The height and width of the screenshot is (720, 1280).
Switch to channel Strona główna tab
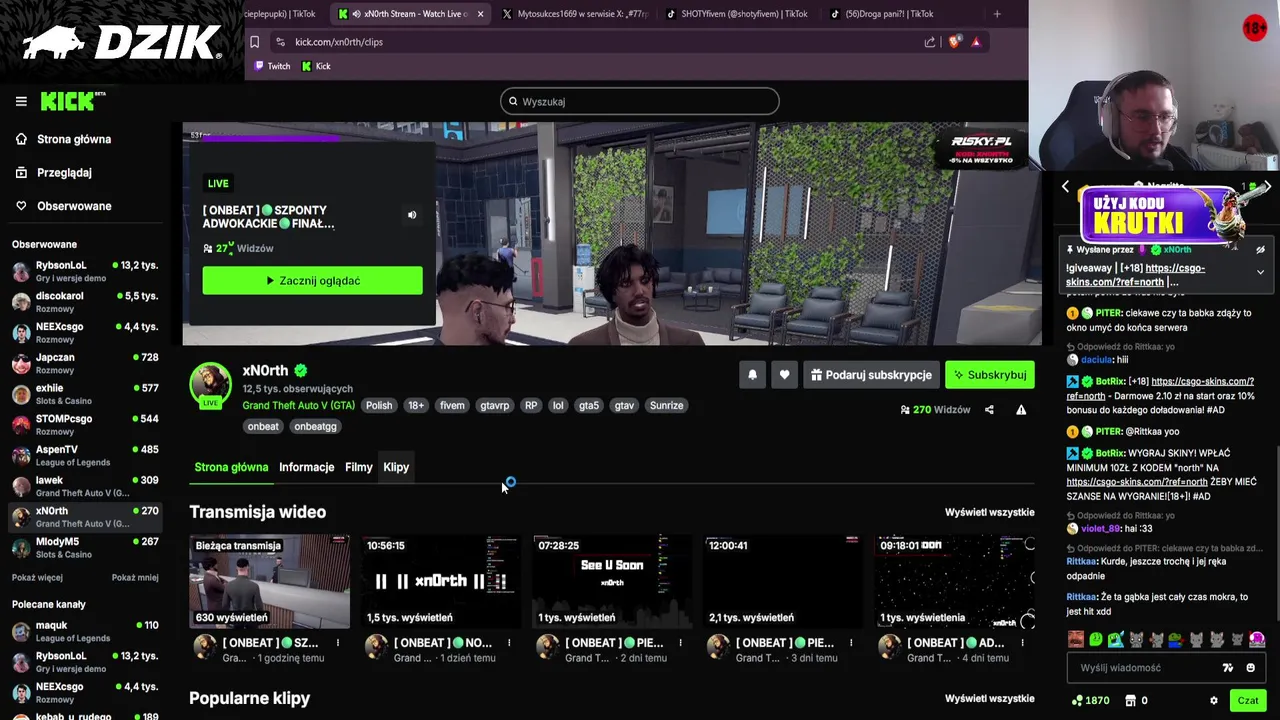[231, 467]
